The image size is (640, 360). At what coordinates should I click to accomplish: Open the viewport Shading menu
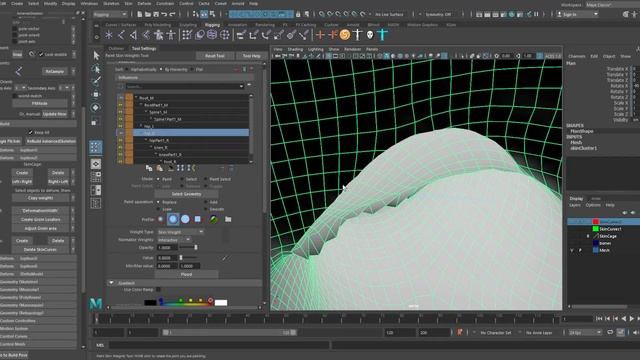click(295, 49)
